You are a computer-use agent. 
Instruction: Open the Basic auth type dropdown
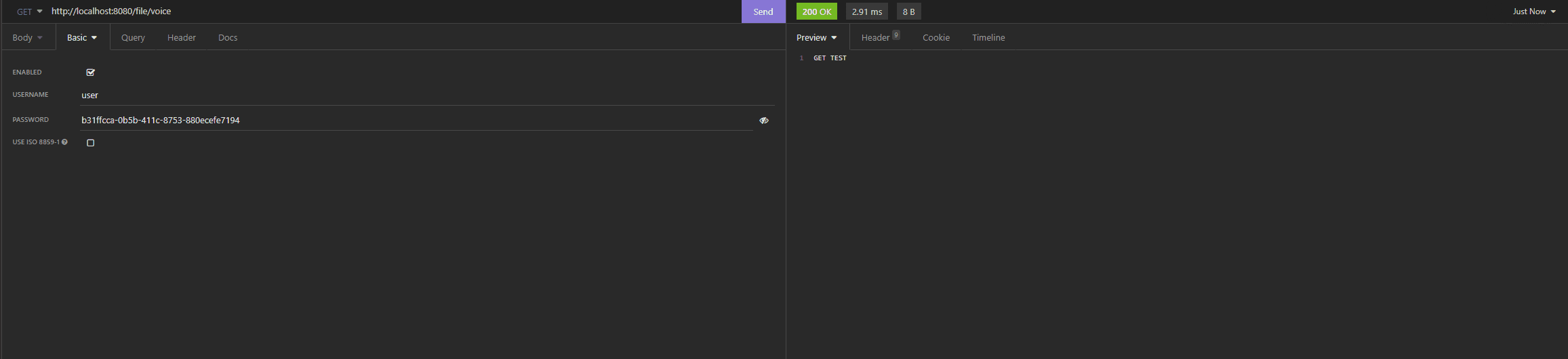(82, 38)
